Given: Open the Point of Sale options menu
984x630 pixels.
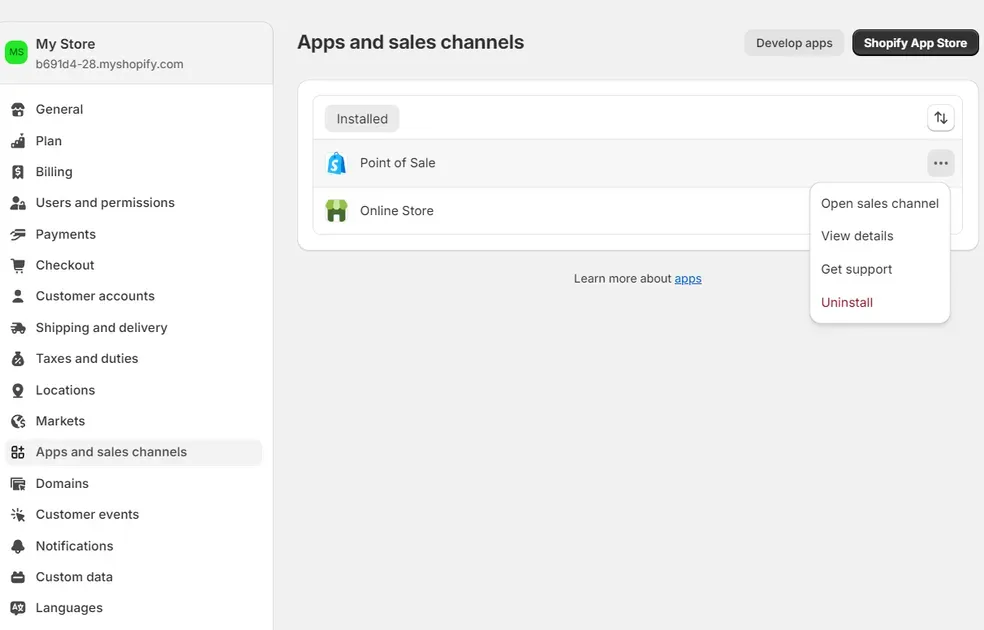Looking at the screenshot, I should (939, 162).
